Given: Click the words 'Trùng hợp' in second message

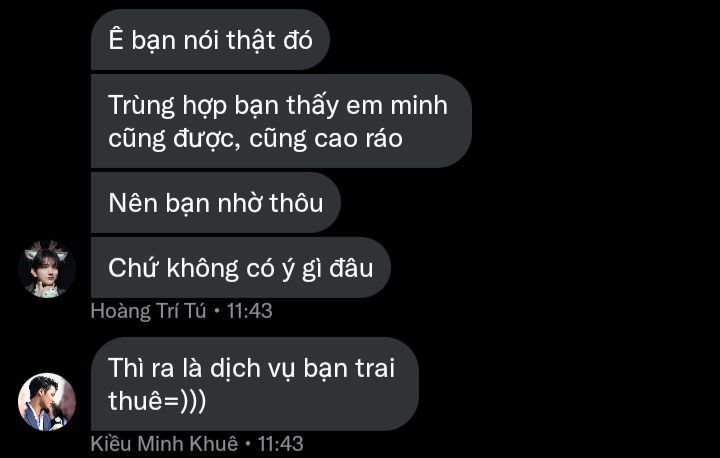Looking at the screenshot, I should coord(168,107).
